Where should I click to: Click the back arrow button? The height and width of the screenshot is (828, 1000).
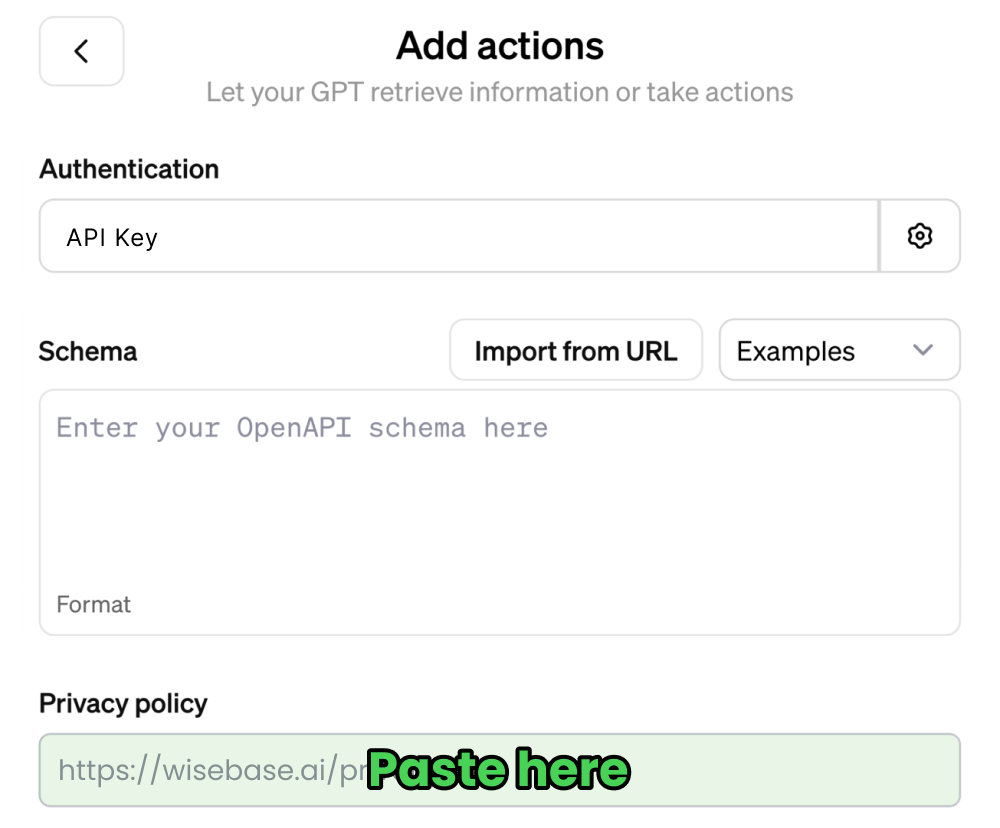point(81,51)
